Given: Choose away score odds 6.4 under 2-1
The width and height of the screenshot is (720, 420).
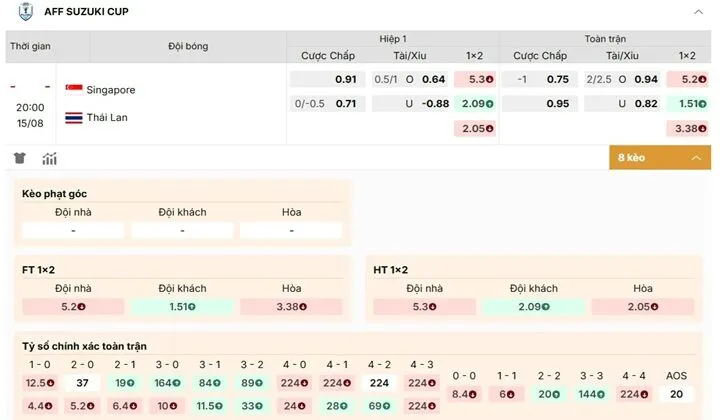Looking at the screenshot, I should pyautogui.click(x=124, y=406).
